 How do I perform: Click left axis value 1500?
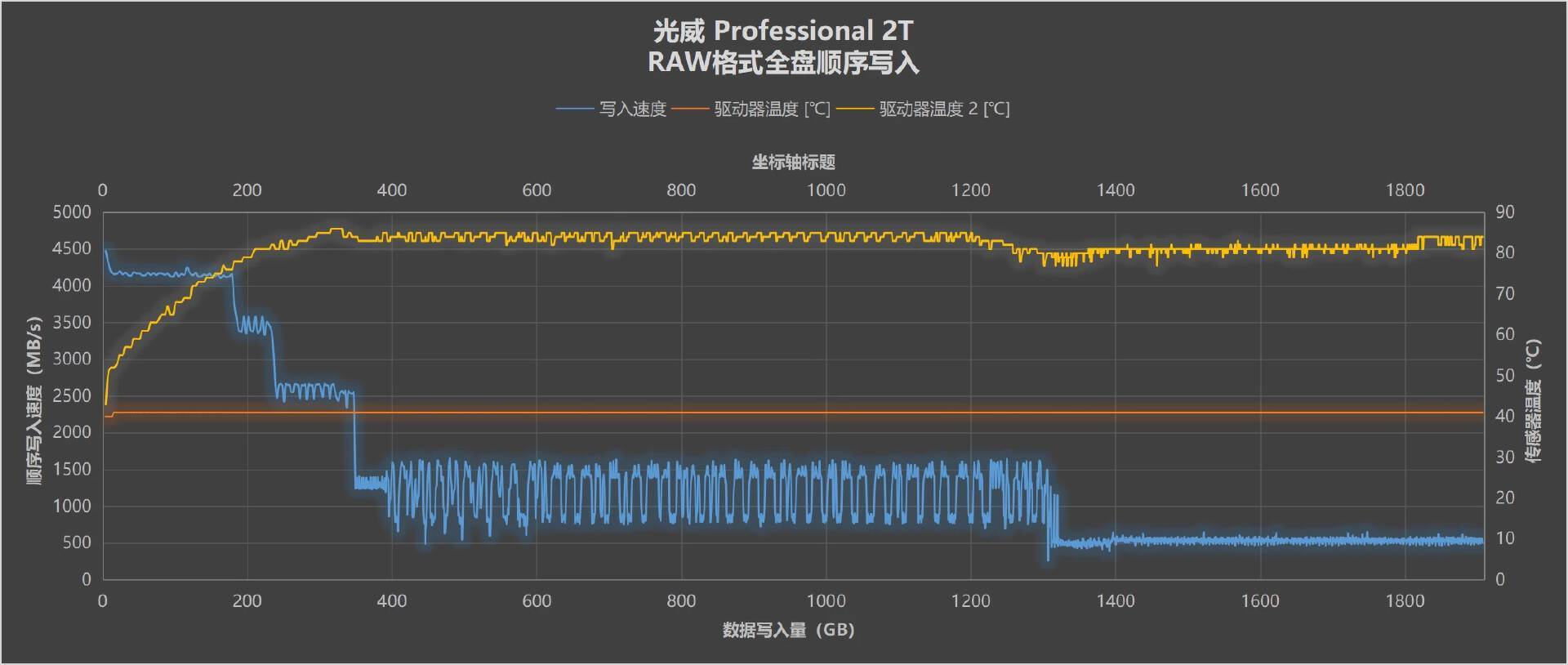coord(72,470)
